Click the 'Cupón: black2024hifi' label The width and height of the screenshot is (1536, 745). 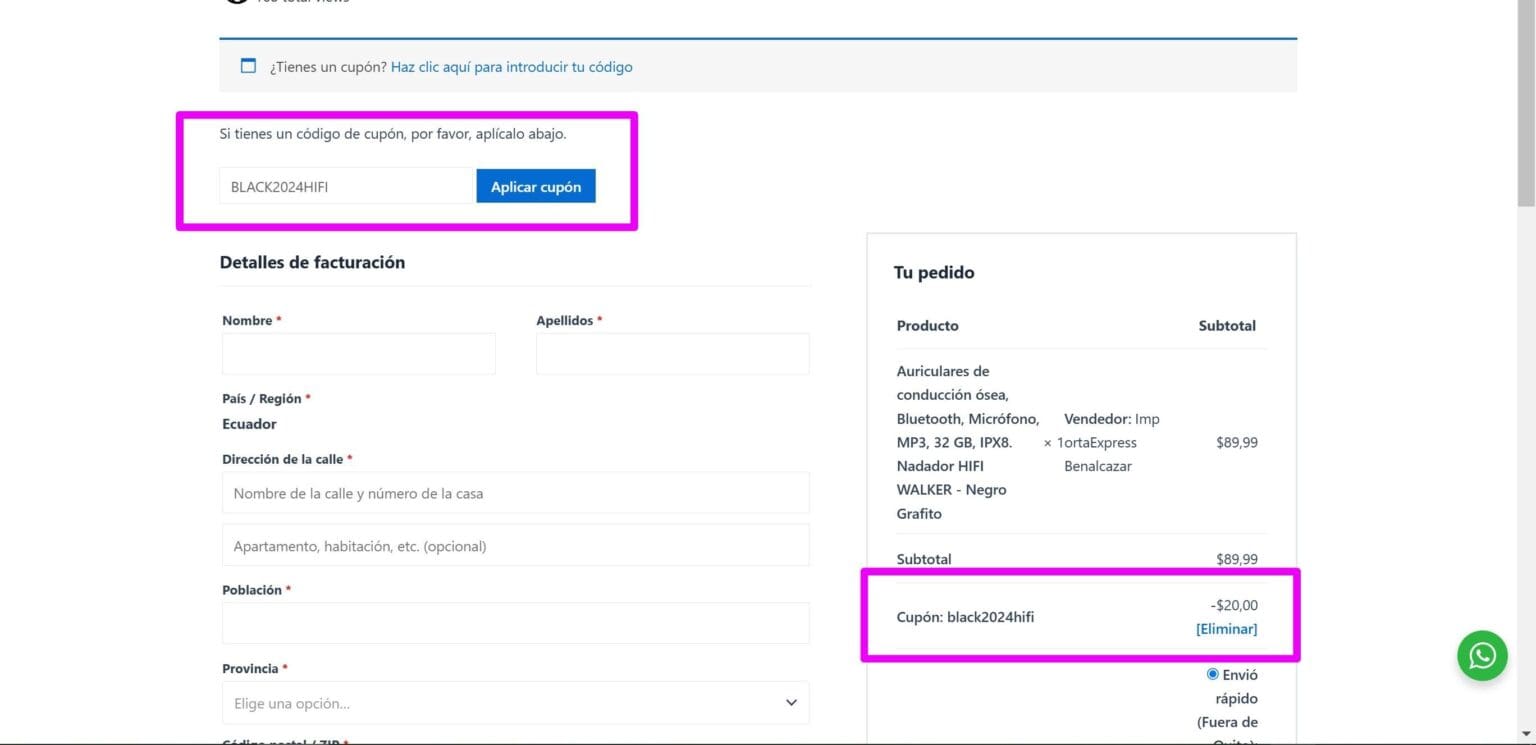coord(965,617)
